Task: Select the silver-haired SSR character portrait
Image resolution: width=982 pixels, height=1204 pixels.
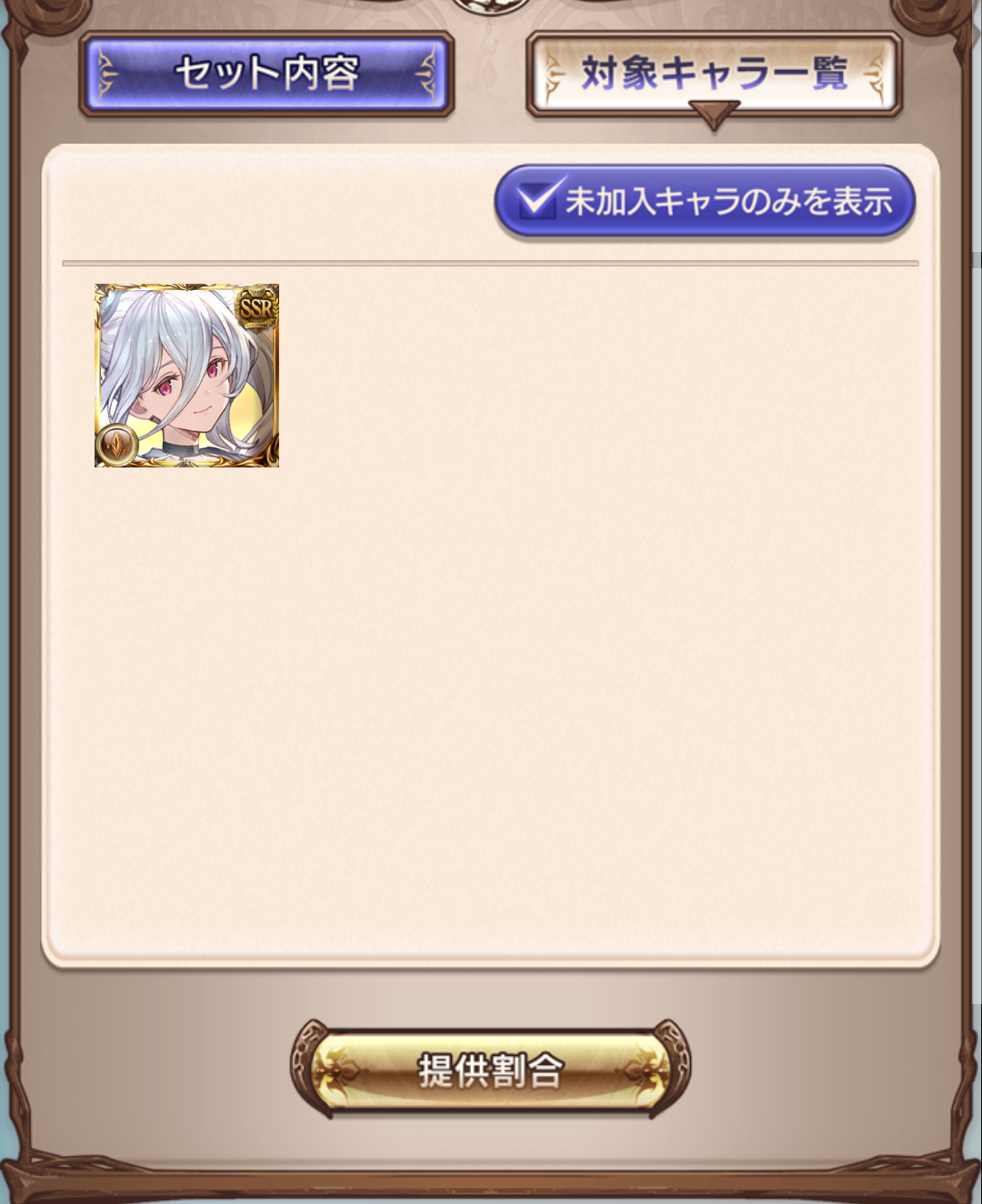Action: click(x=187, y=376)
